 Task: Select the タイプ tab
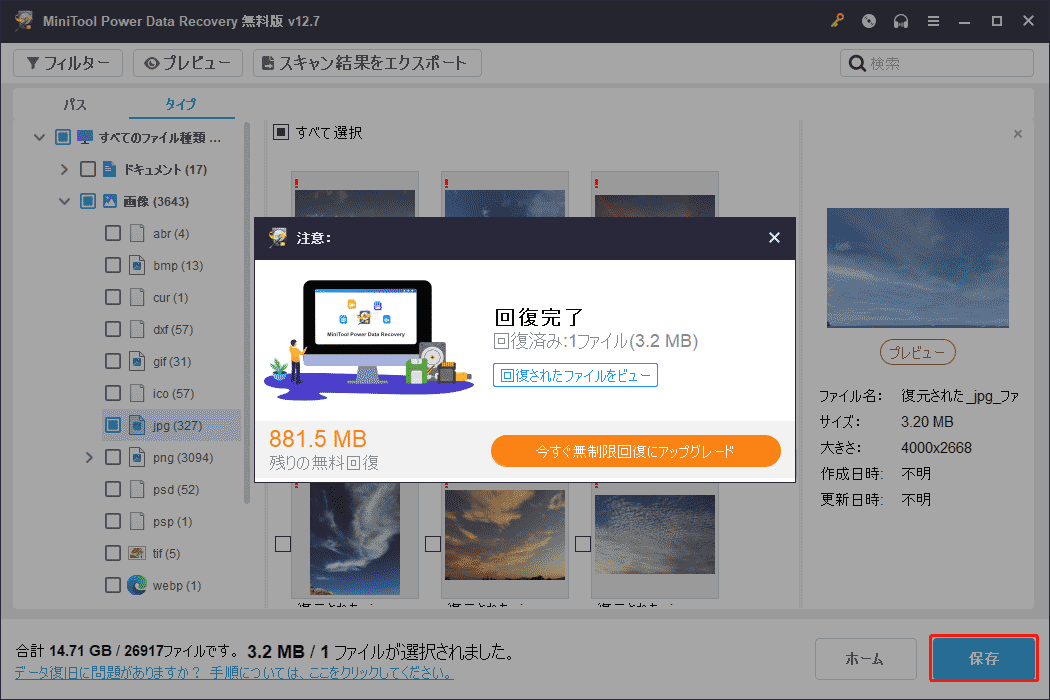180,103
